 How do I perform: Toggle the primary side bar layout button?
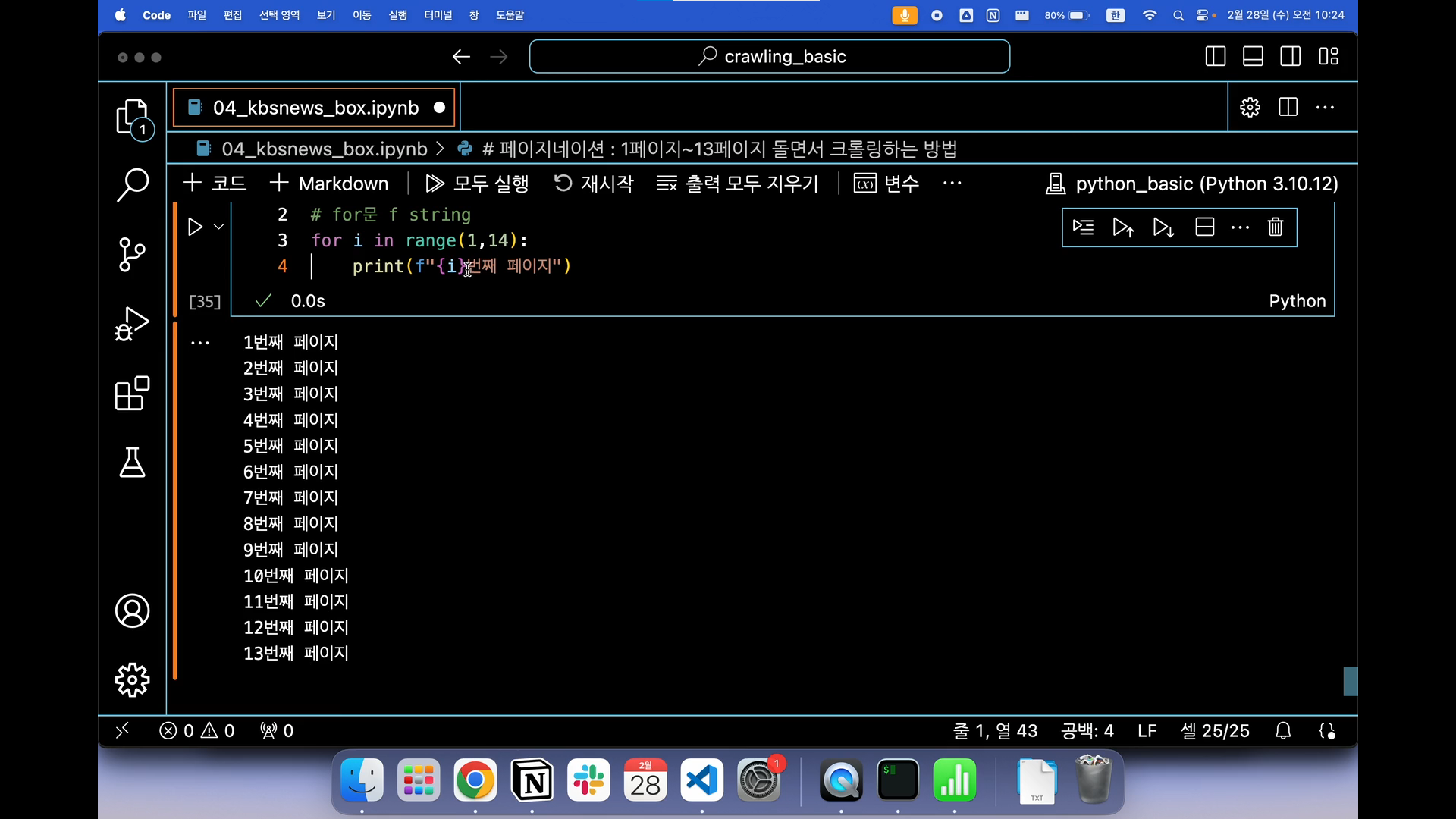(x=1215, y=57)
